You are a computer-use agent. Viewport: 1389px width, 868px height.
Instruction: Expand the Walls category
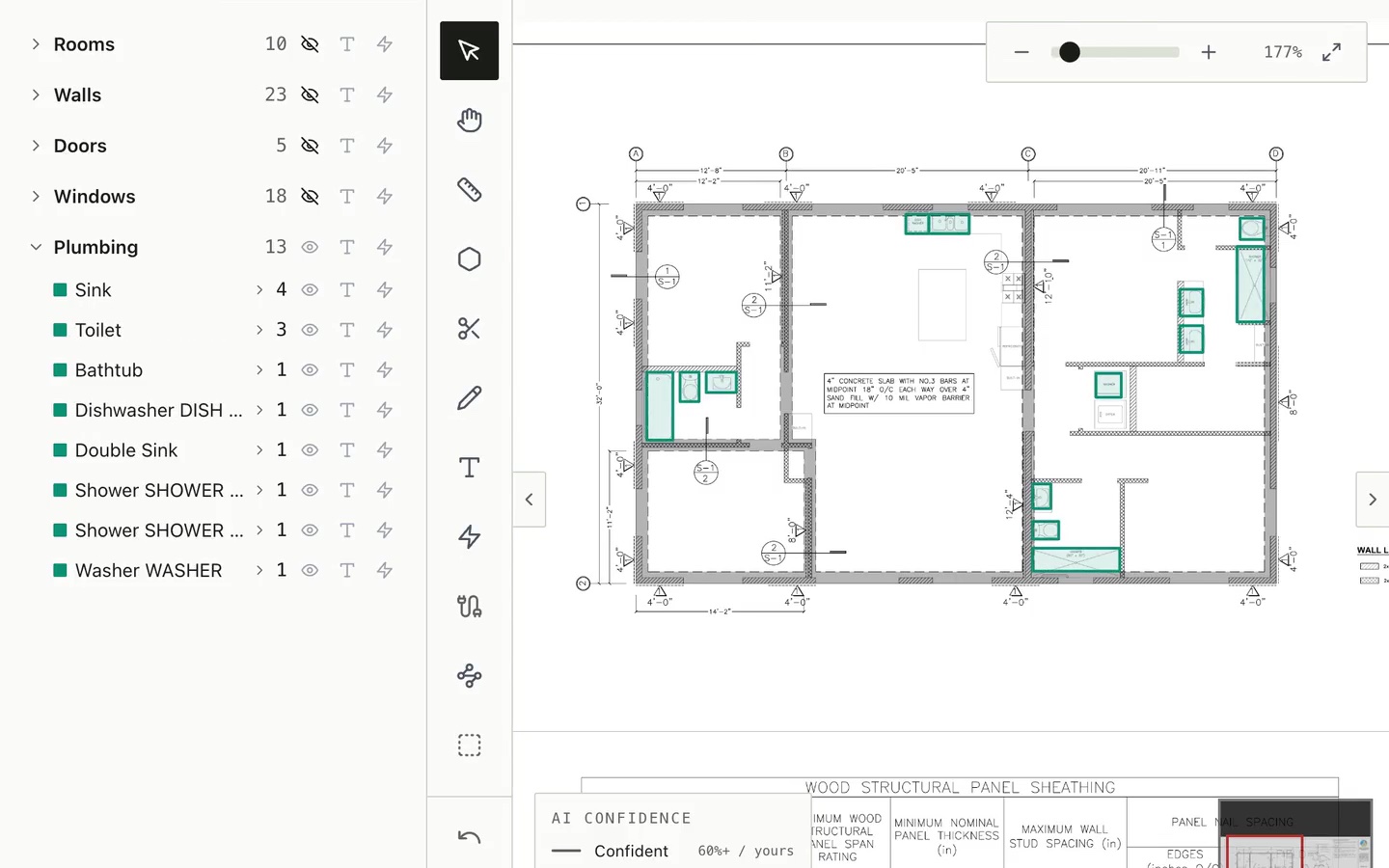(36, 95)
